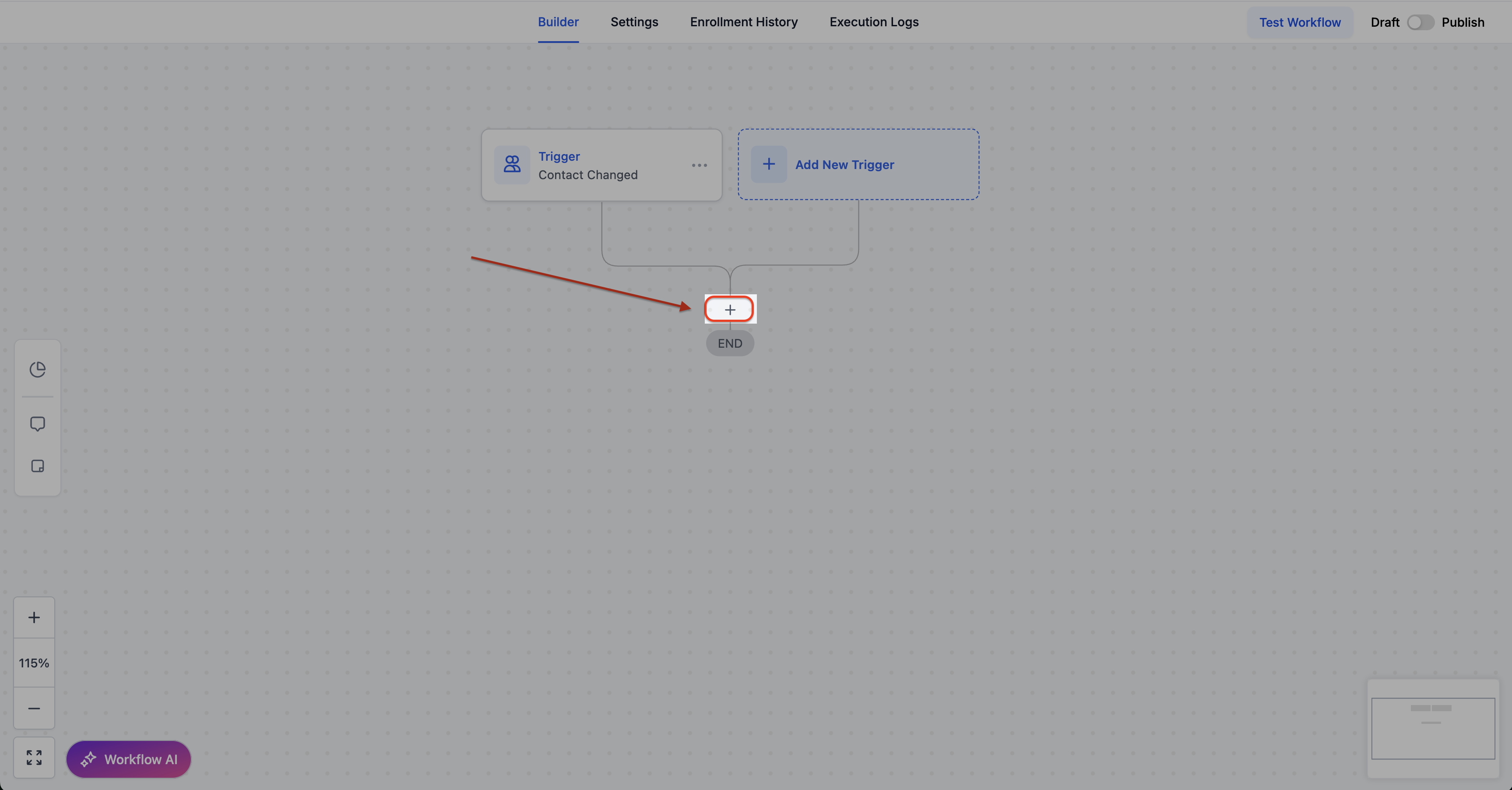Image resolution: width=1512 pixels, height=790 pixels.
Task: Click the Add New Trigger plus icon
Action: click(x=769, y=165)
